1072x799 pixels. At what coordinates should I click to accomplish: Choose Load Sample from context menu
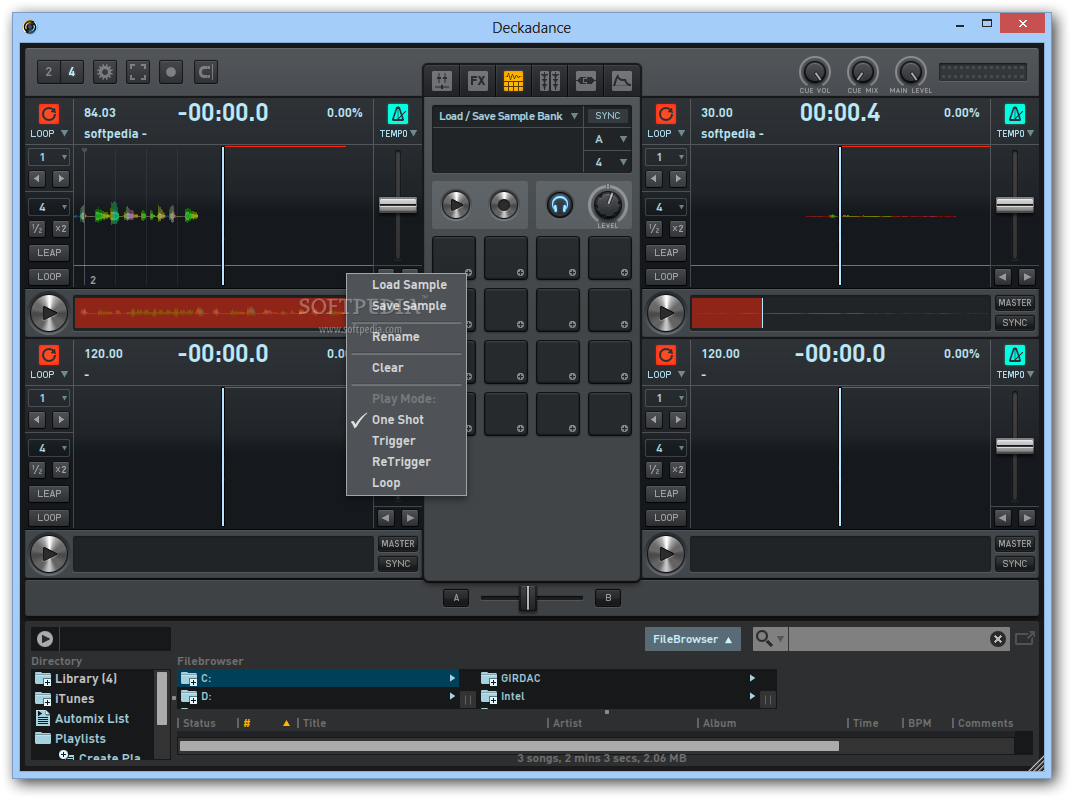[409, 285]
